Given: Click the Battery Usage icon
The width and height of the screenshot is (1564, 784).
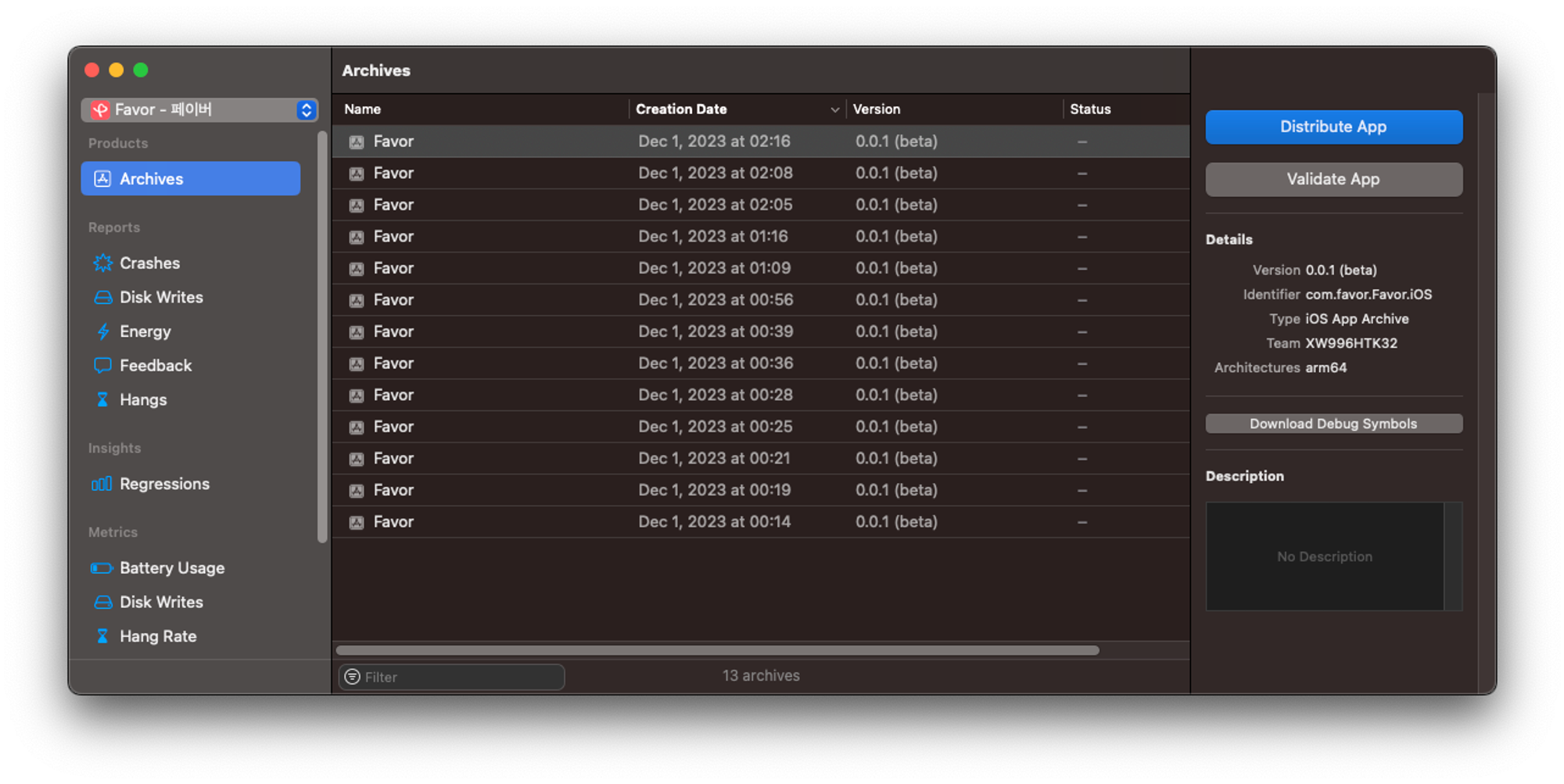Looking at the screenshot, I should pos(102,568).
